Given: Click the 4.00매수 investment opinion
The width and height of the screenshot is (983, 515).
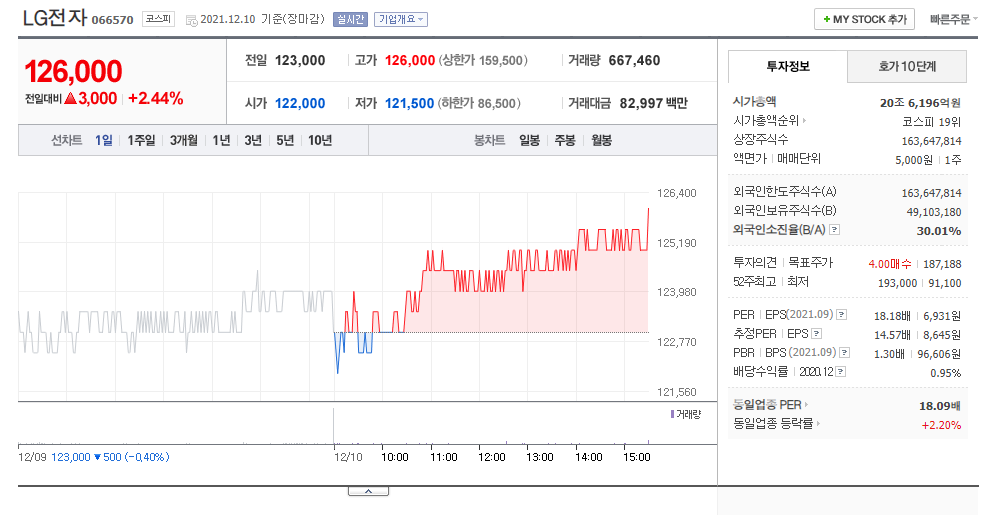Looking at the screenshot, I should point(890,264).
